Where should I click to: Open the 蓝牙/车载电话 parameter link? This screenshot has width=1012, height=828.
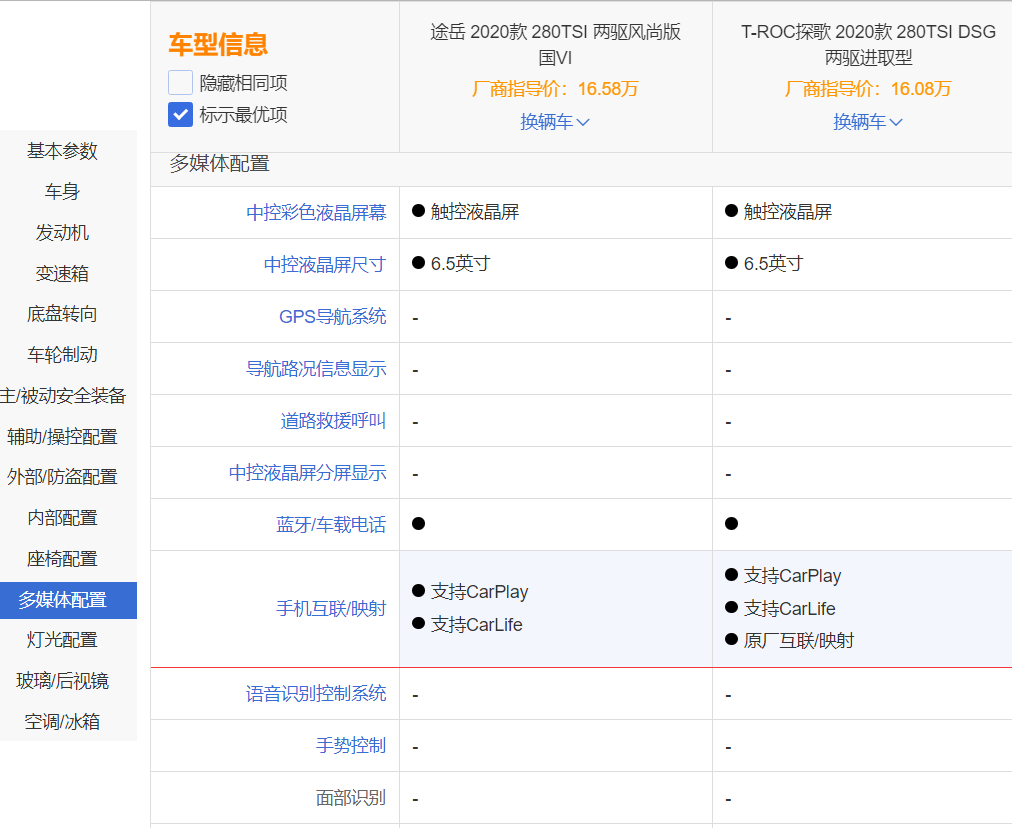pyautogui.click(x=331, y=525)
